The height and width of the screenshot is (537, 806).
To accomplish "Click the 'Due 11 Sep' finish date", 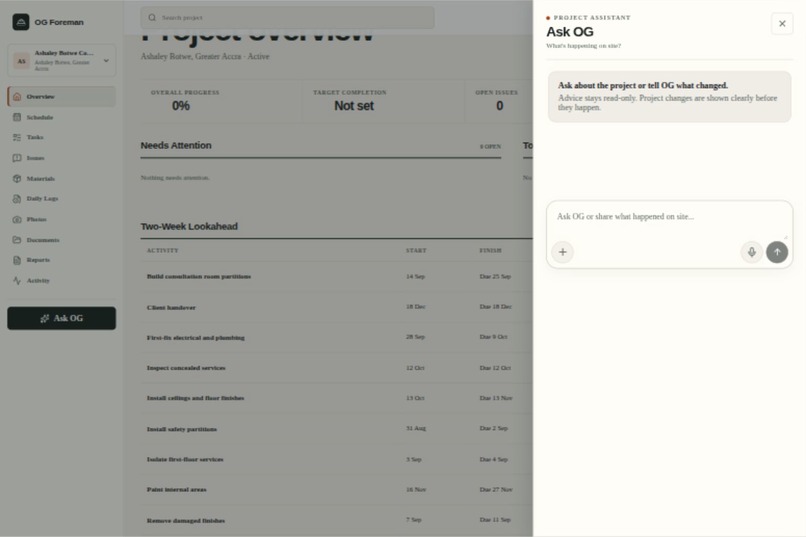I will click(495, 520).
